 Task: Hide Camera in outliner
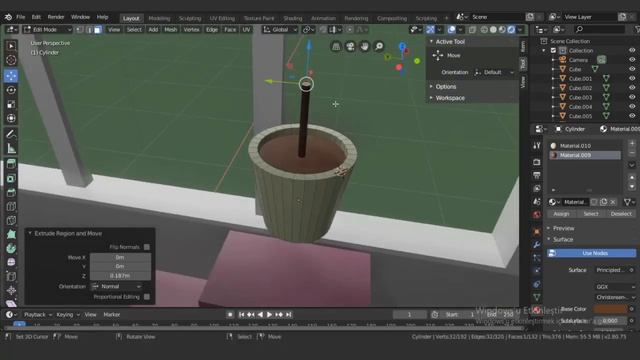(x=632, y=60)
